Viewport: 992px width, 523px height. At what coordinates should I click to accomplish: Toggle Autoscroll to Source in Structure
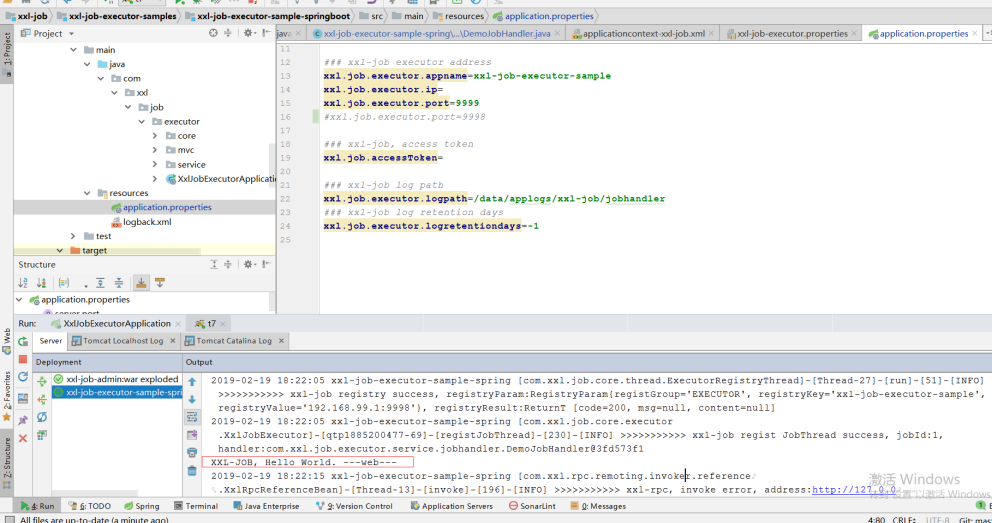(141, 283)
